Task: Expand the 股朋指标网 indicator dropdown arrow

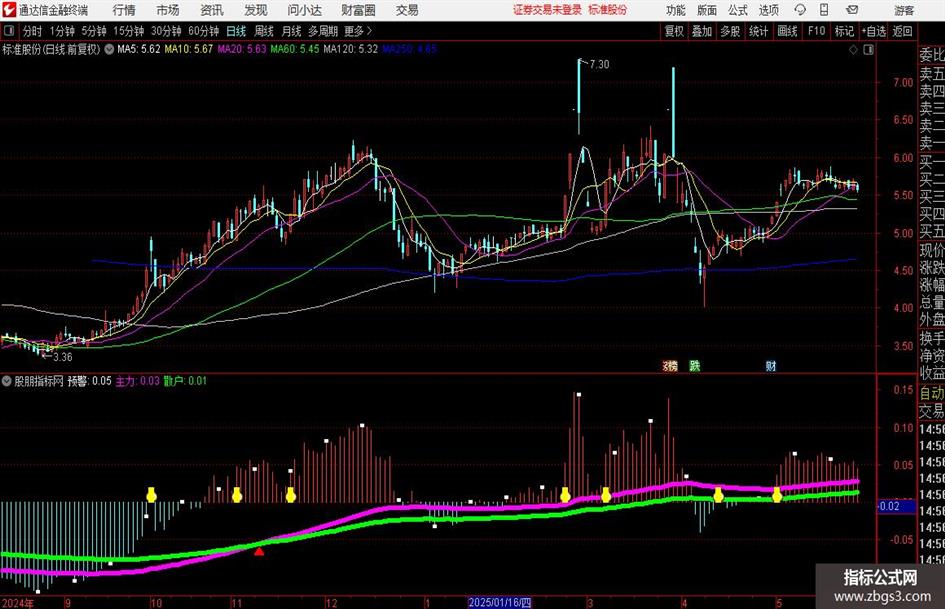Action: point(7,381)
